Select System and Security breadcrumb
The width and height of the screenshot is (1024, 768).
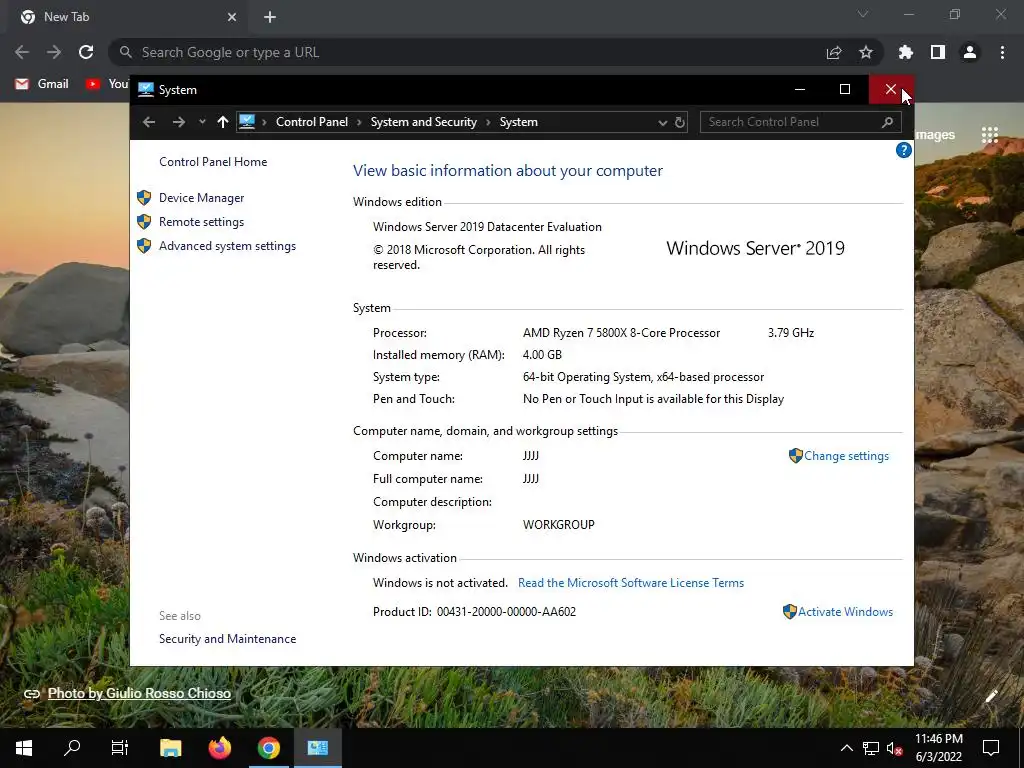click(423, 122)
